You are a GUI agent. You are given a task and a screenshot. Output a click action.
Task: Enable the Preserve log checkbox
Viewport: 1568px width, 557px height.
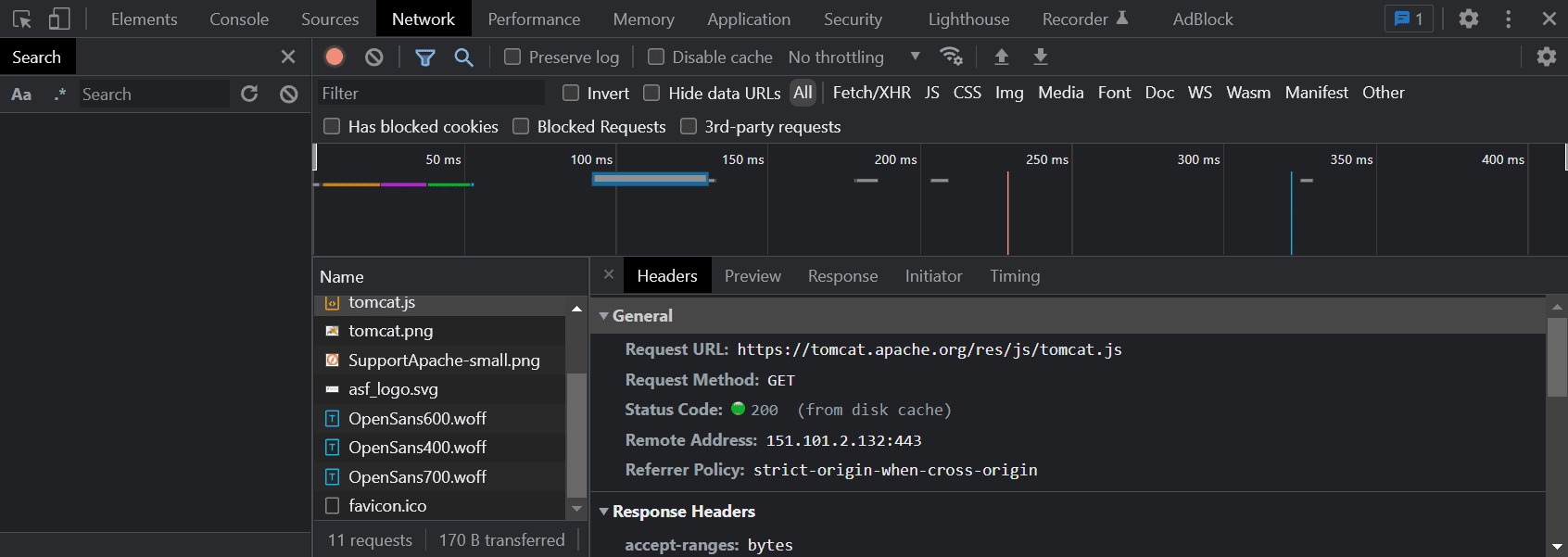512,57
